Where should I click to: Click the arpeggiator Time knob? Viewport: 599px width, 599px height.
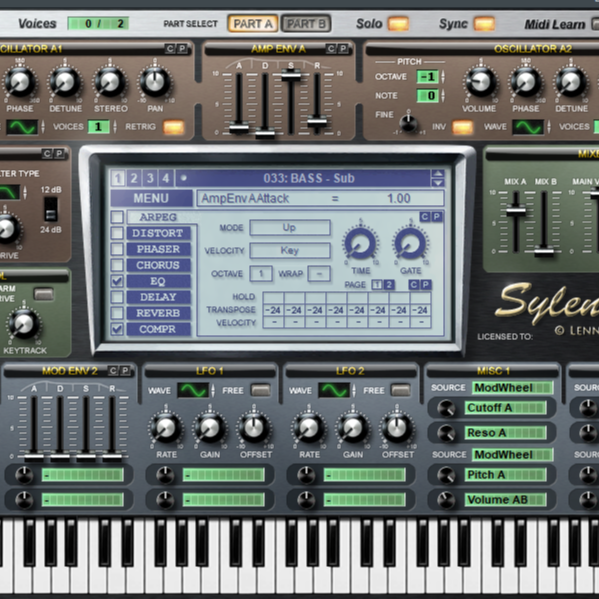click(360, 243)
